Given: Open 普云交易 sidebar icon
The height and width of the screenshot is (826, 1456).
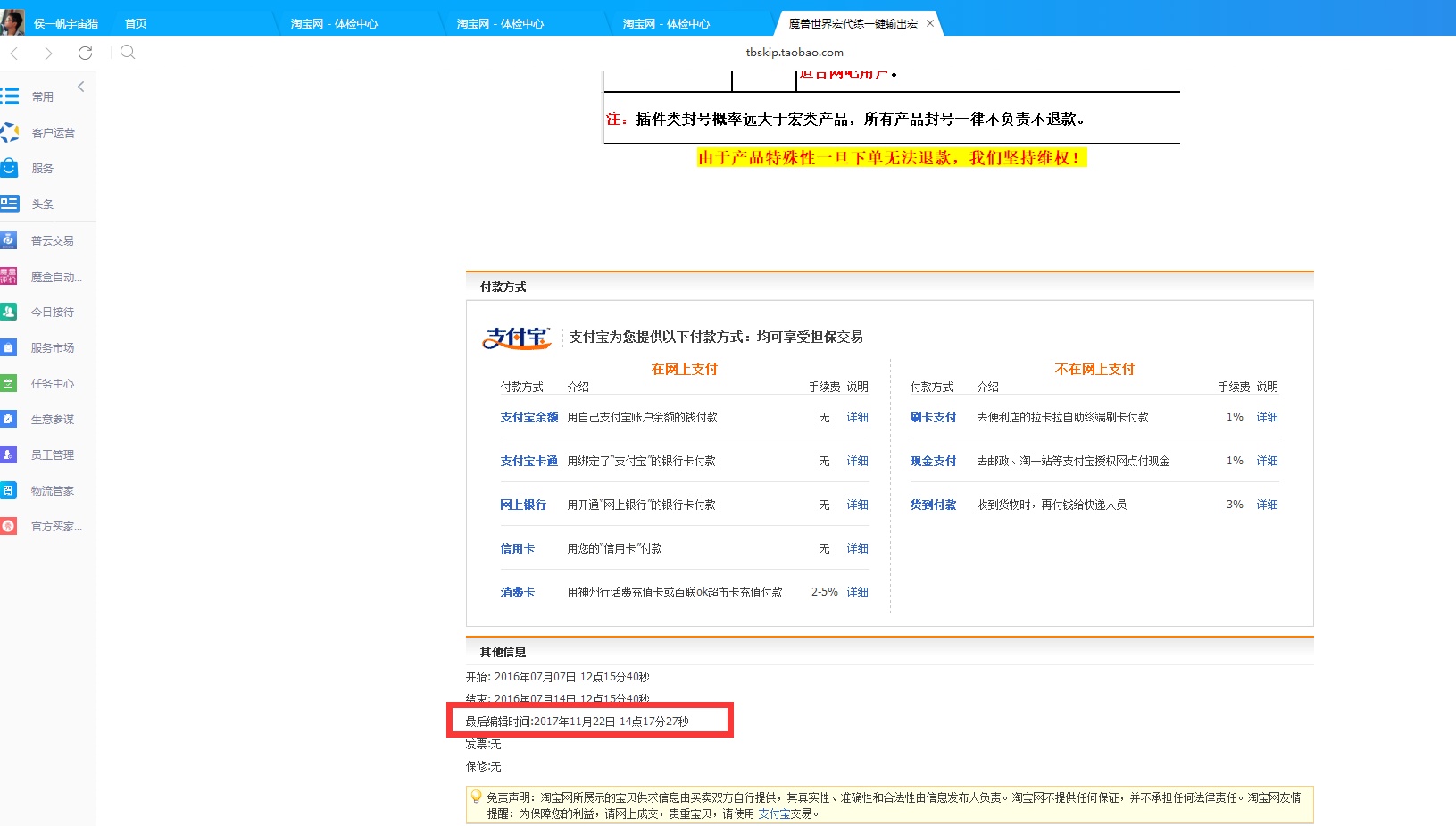Looking at the screenshot, I should [8, 240].
